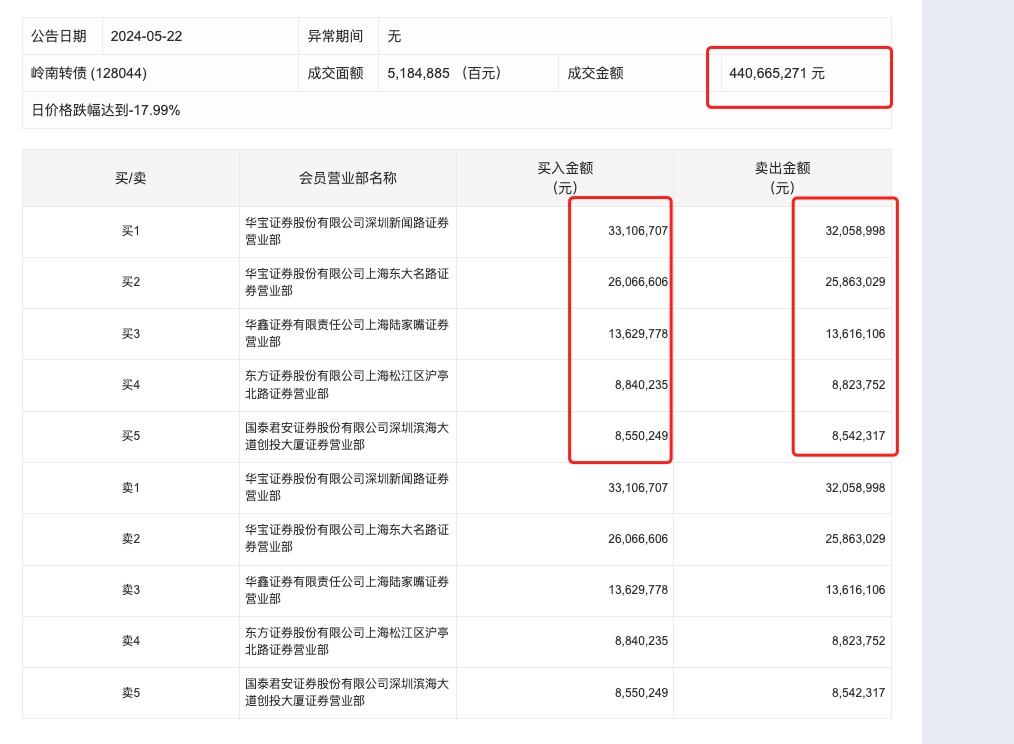This screenshot has width=1014, height=744.
Task: Click the 卖出金额 (元) column header
Action: click(x=781, y=178)
